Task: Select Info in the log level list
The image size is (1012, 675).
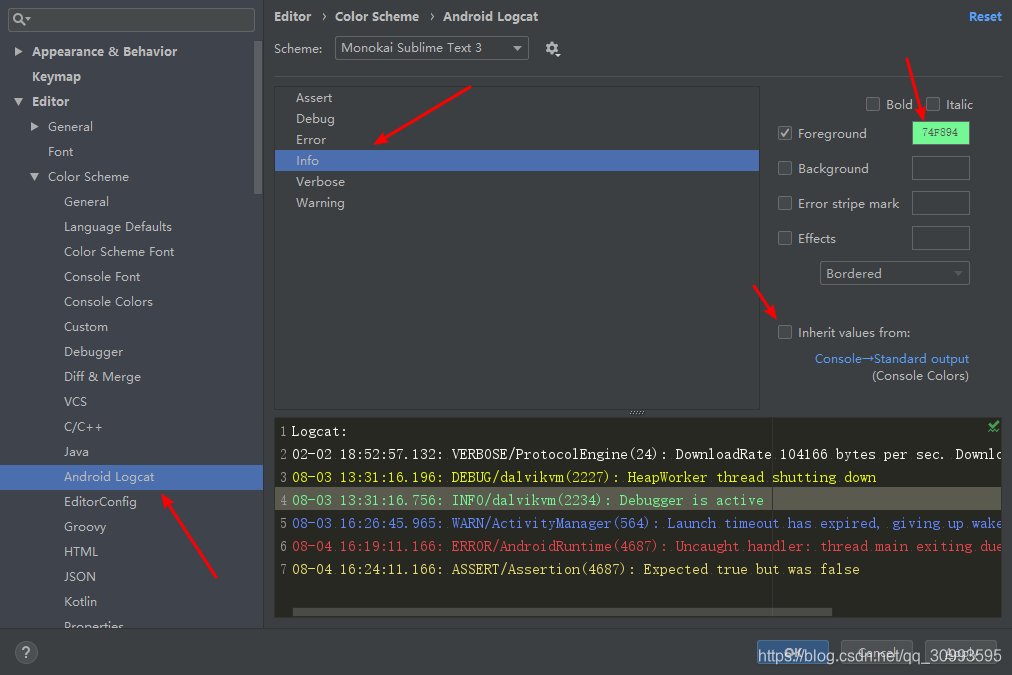Action: pos(516,161)
